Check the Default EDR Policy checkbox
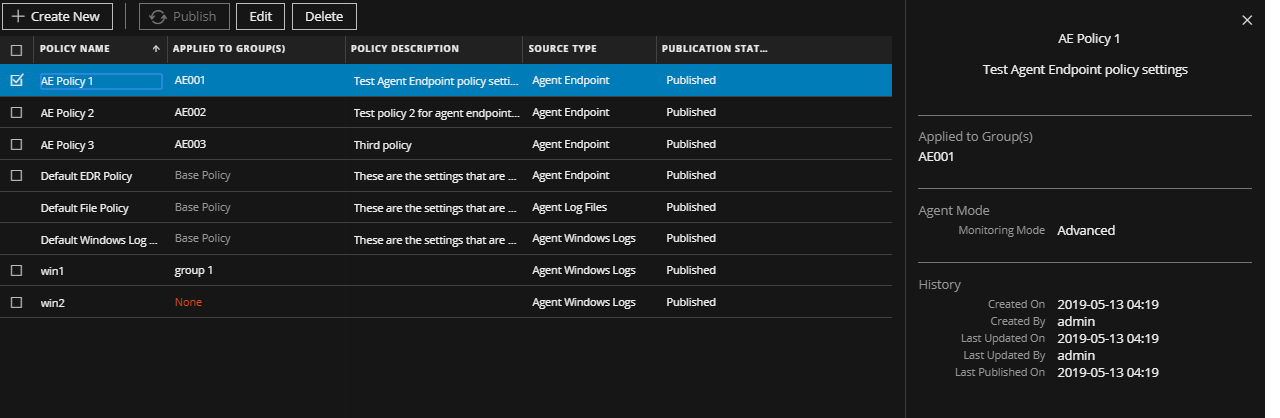1280x418 pixels. coord(16,175)
